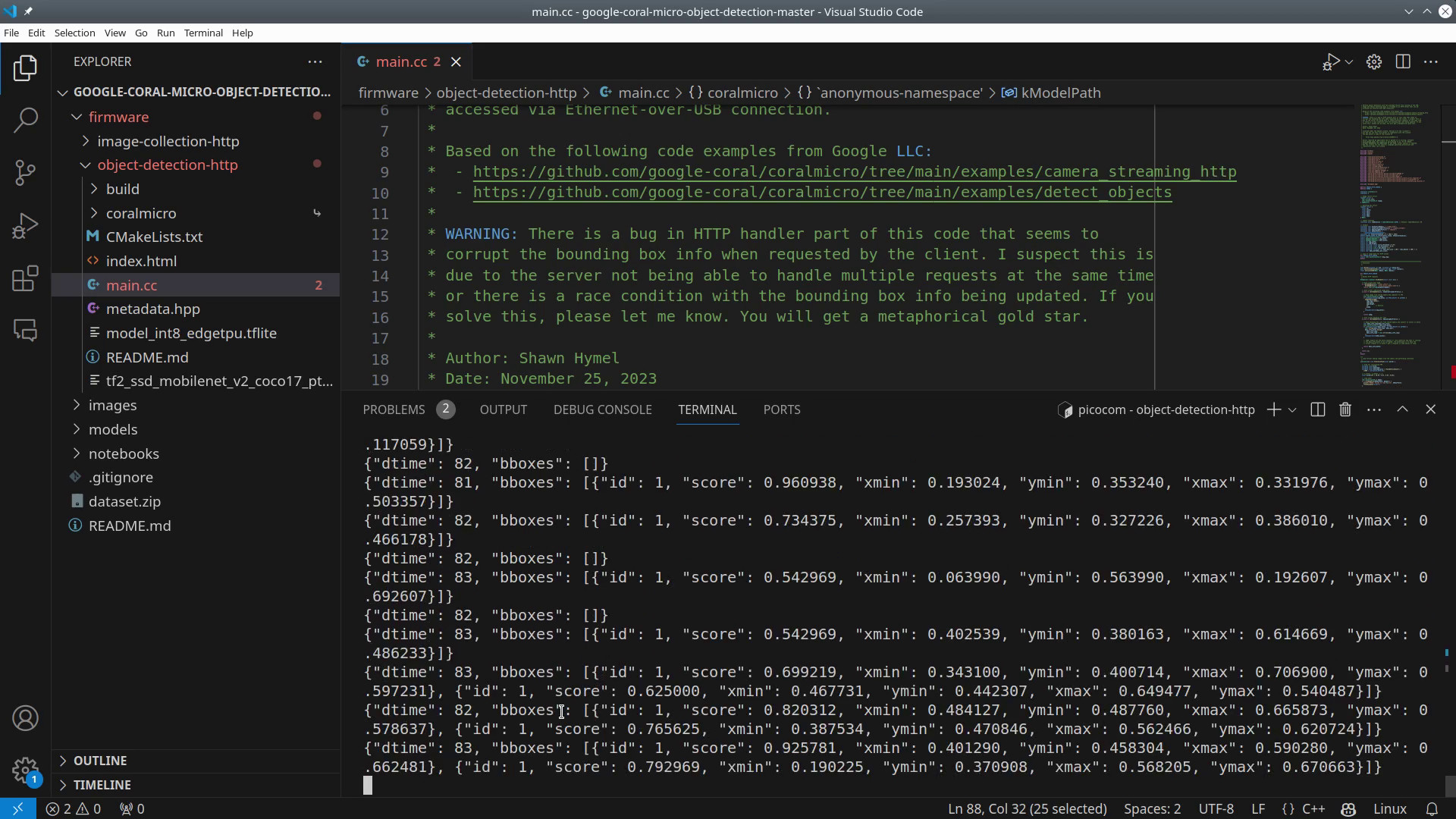1456x819 pixels.
Task: Open the Search icon in activity bar
Action: pos(26,121)
